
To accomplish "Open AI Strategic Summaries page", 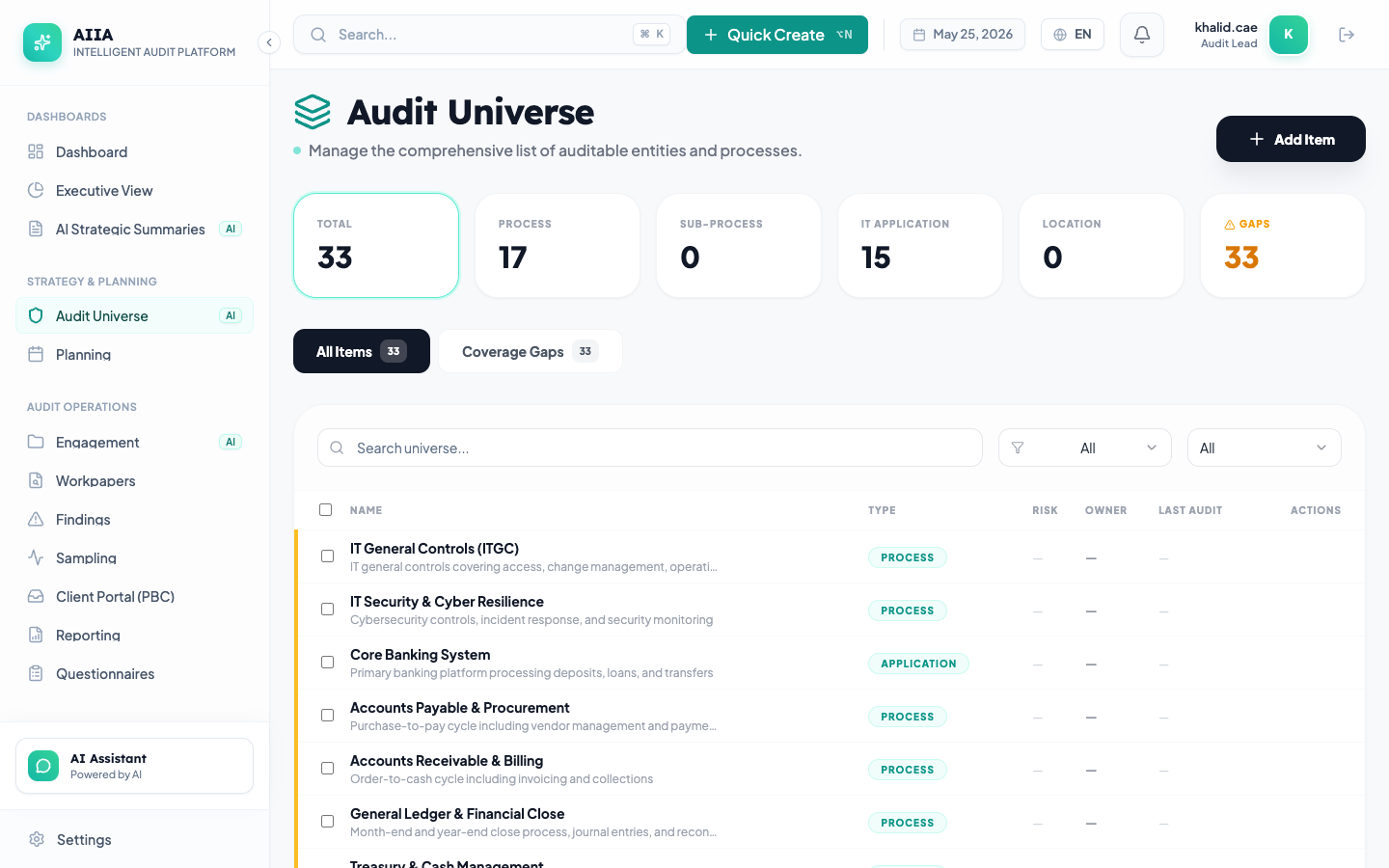I will 134,229.
